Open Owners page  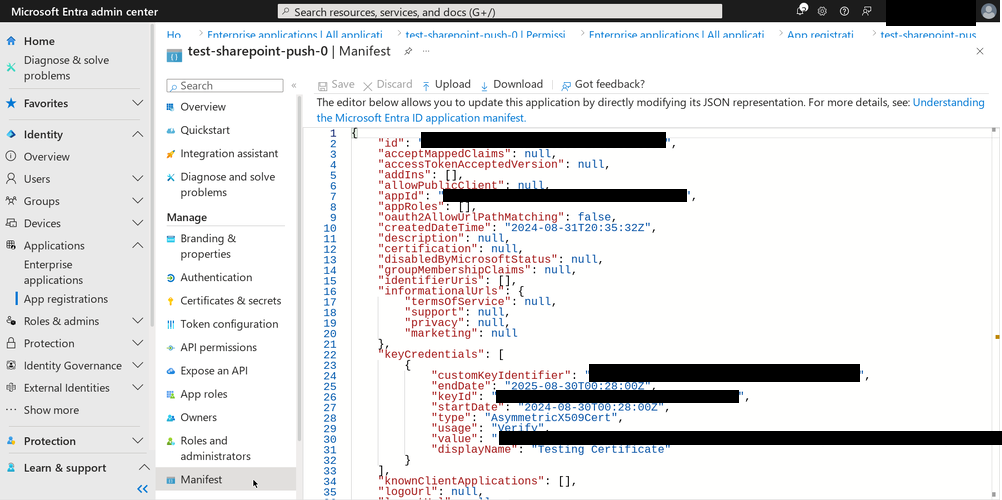point(198,418)
